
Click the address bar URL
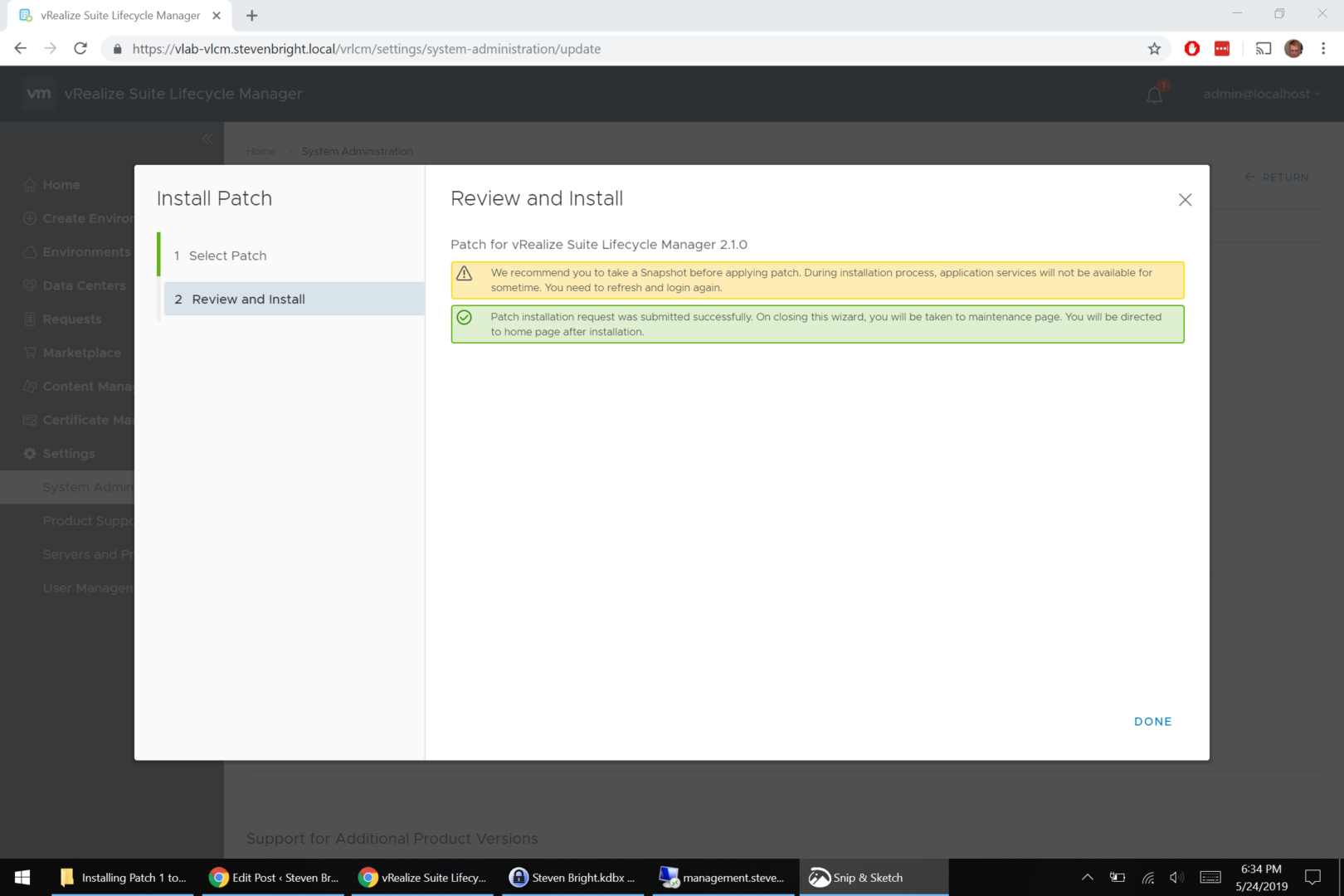pos(366,49)
